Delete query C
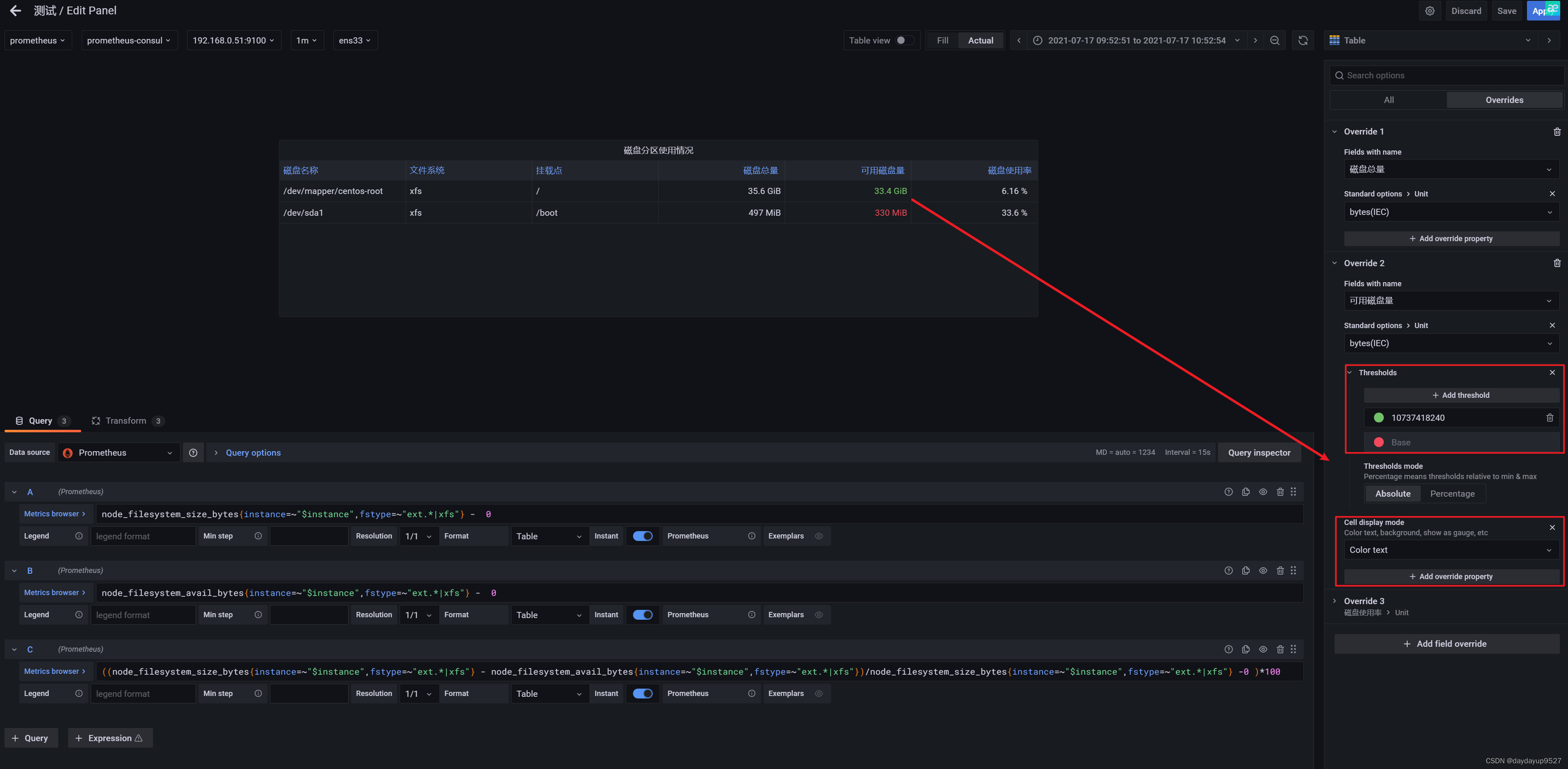This screenshot has height=769, width=1568. point(1280,649)
